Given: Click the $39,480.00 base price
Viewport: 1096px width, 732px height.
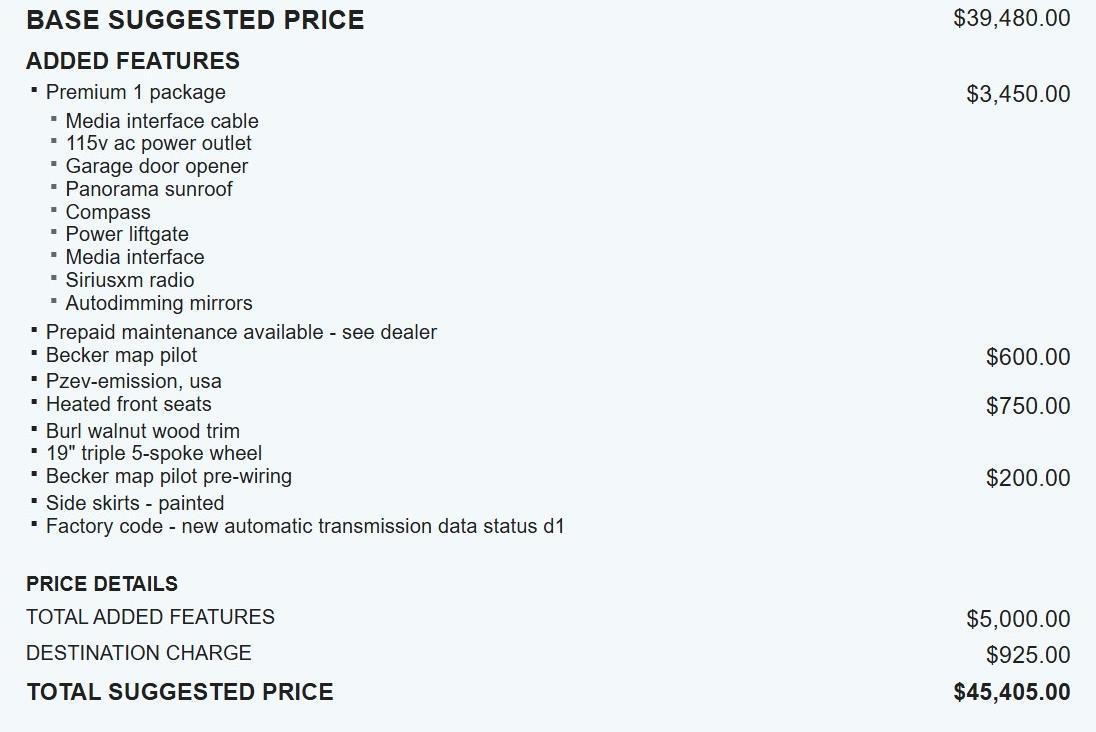Looking at the screenshot, I should (x=1011, y=18).
